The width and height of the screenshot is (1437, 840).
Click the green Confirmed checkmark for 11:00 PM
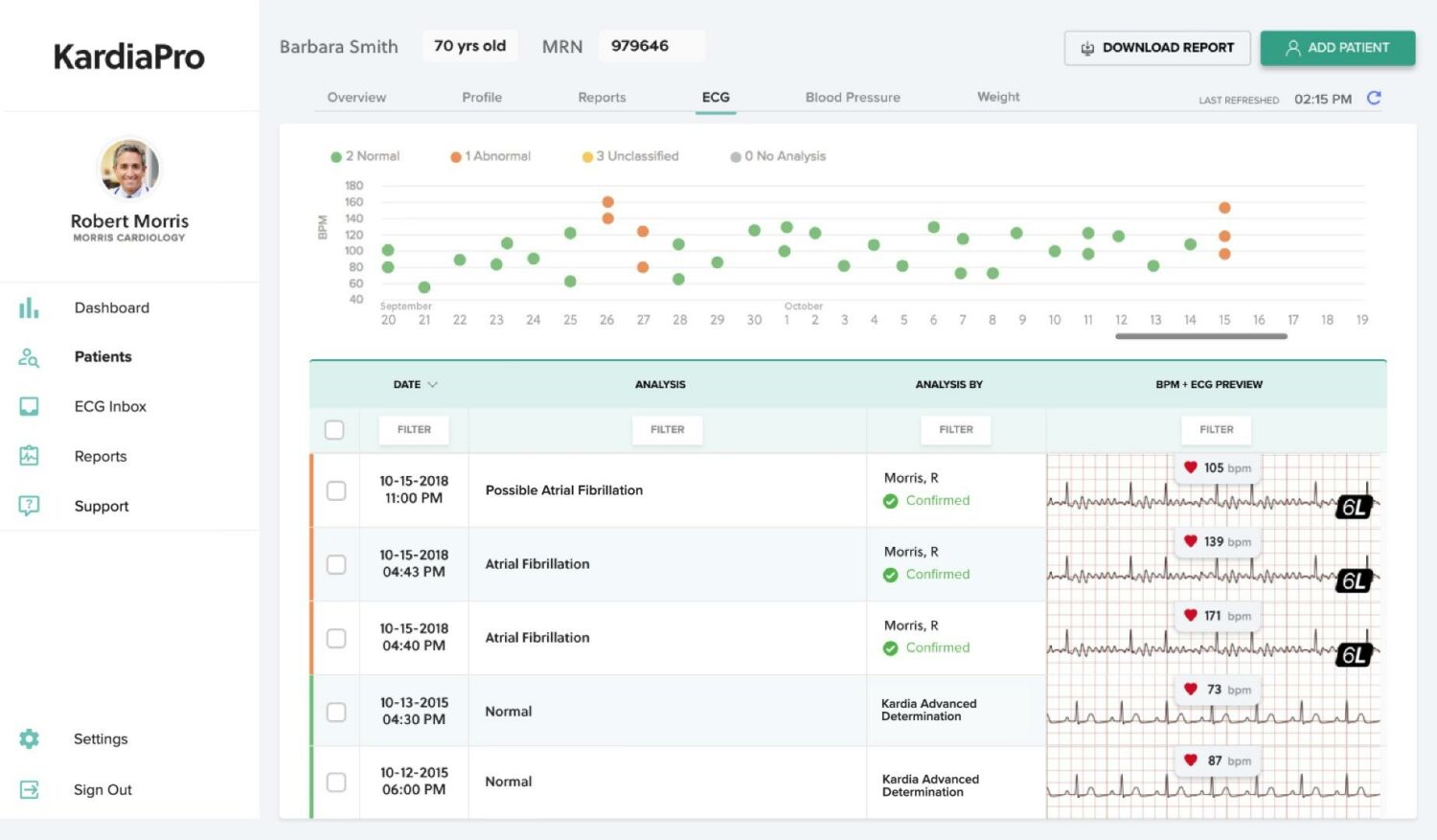890,501
